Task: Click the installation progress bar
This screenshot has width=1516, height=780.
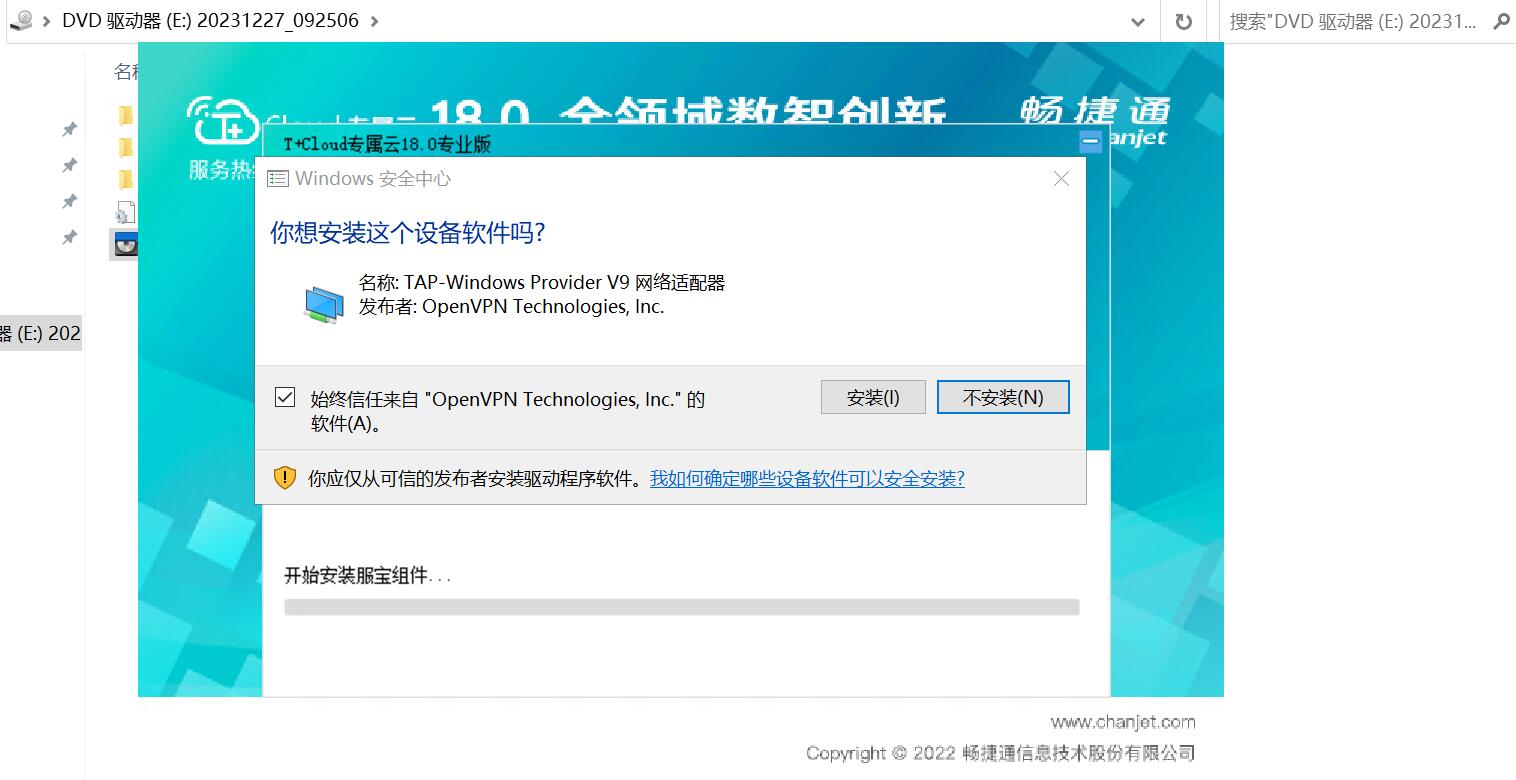Action: tap(681, 607)
